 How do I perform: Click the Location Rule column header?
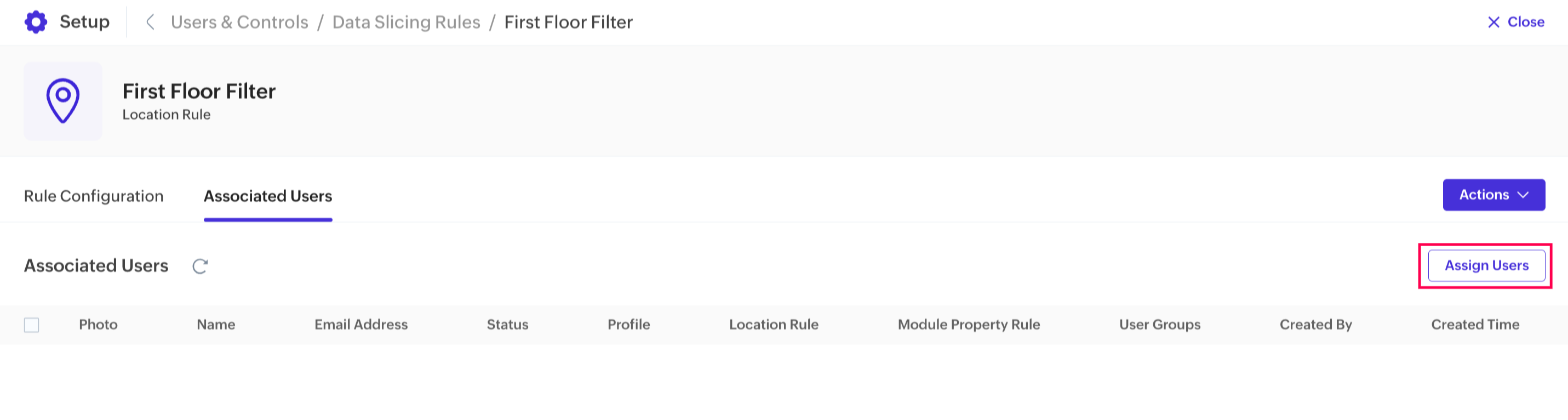[774, 325]
